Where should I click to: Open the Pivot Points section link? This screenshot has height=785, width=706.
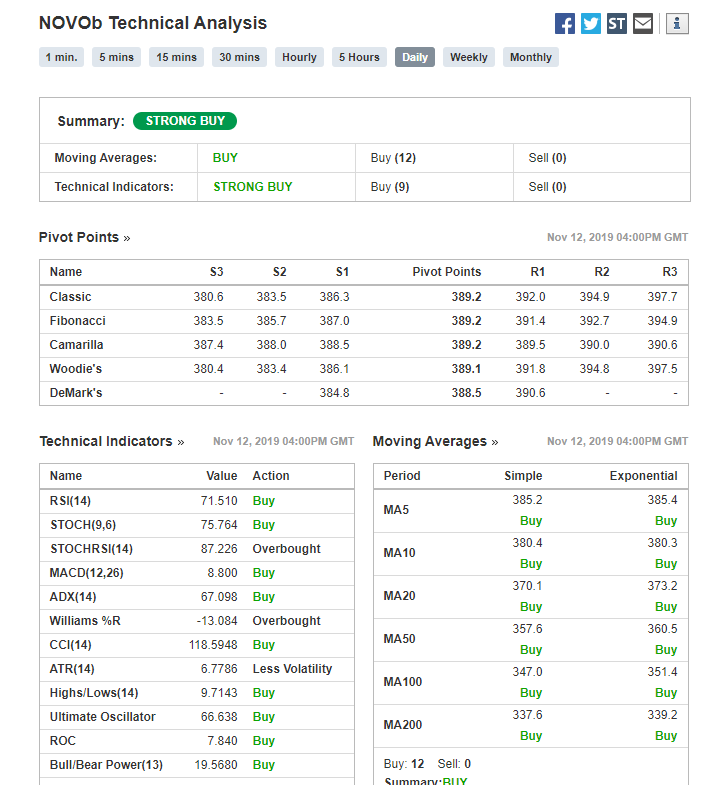tap(85, 237)
